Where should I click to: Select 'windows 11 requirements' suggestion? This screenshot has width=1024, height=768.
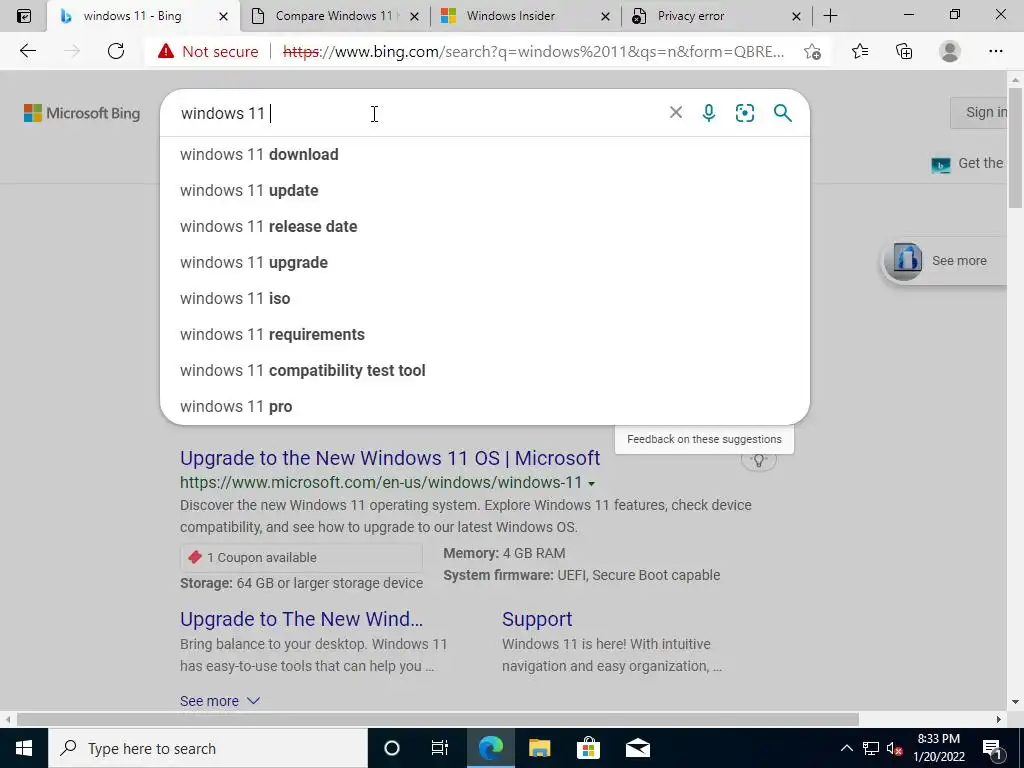pos(485,334)
